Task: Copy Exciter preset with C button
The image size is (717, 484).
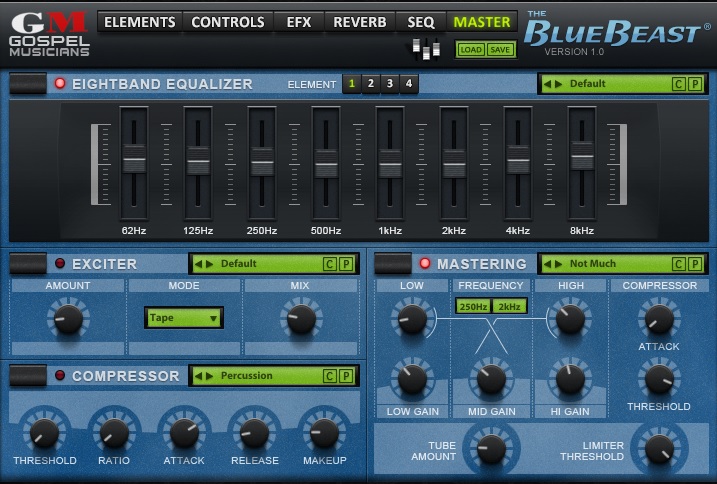Action: [x=329, y=264]
